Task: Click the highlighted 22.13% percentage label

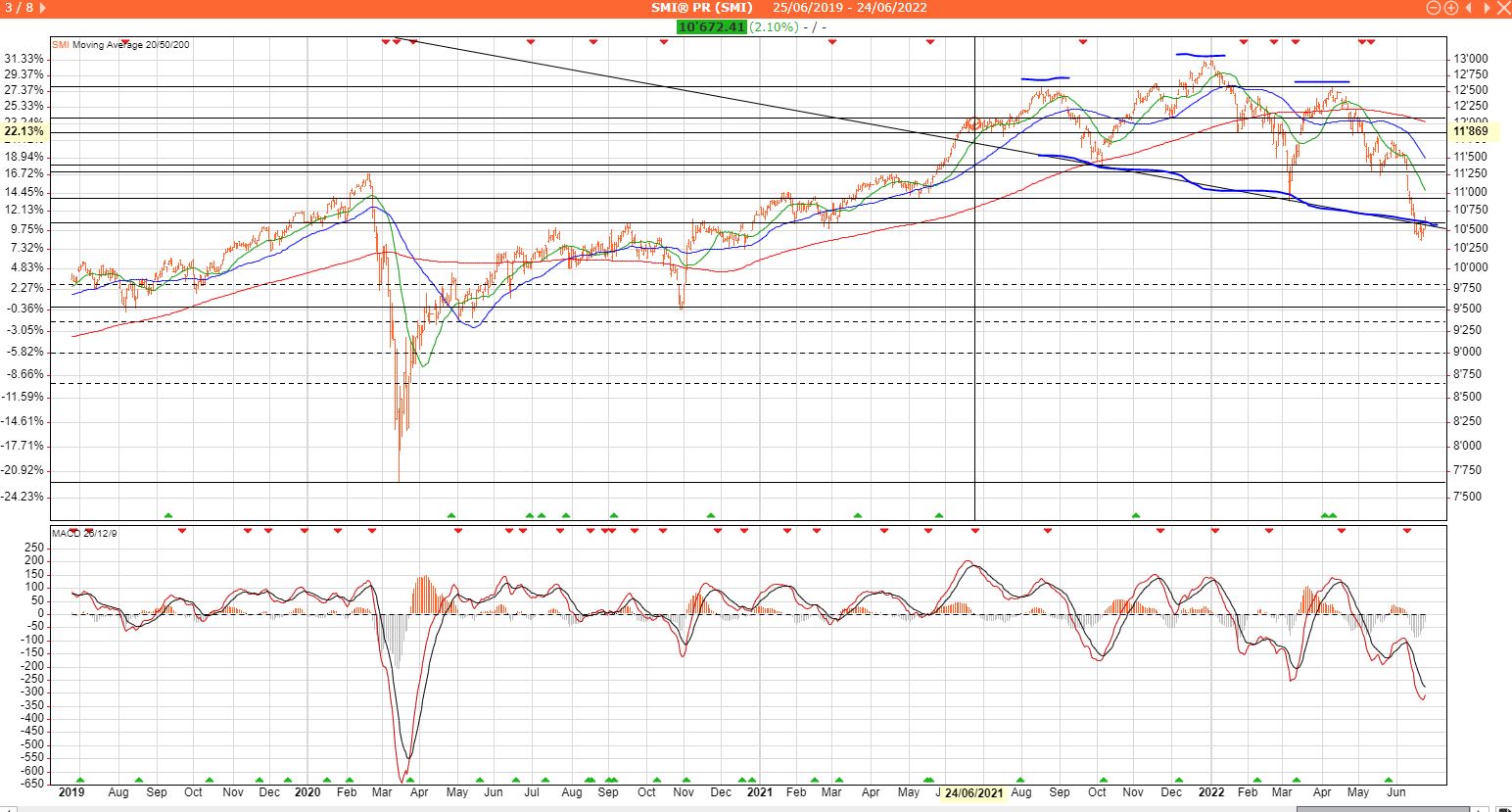Action: (x=24, y=131)
